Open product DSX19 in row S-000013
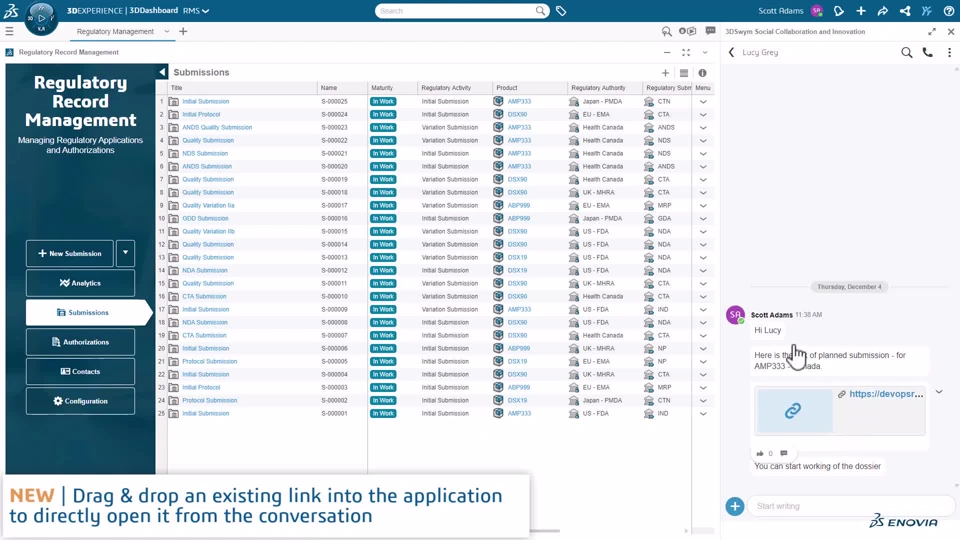Viewport: 960px width, 540px height. pyautogui.click(x=517, y=258)
